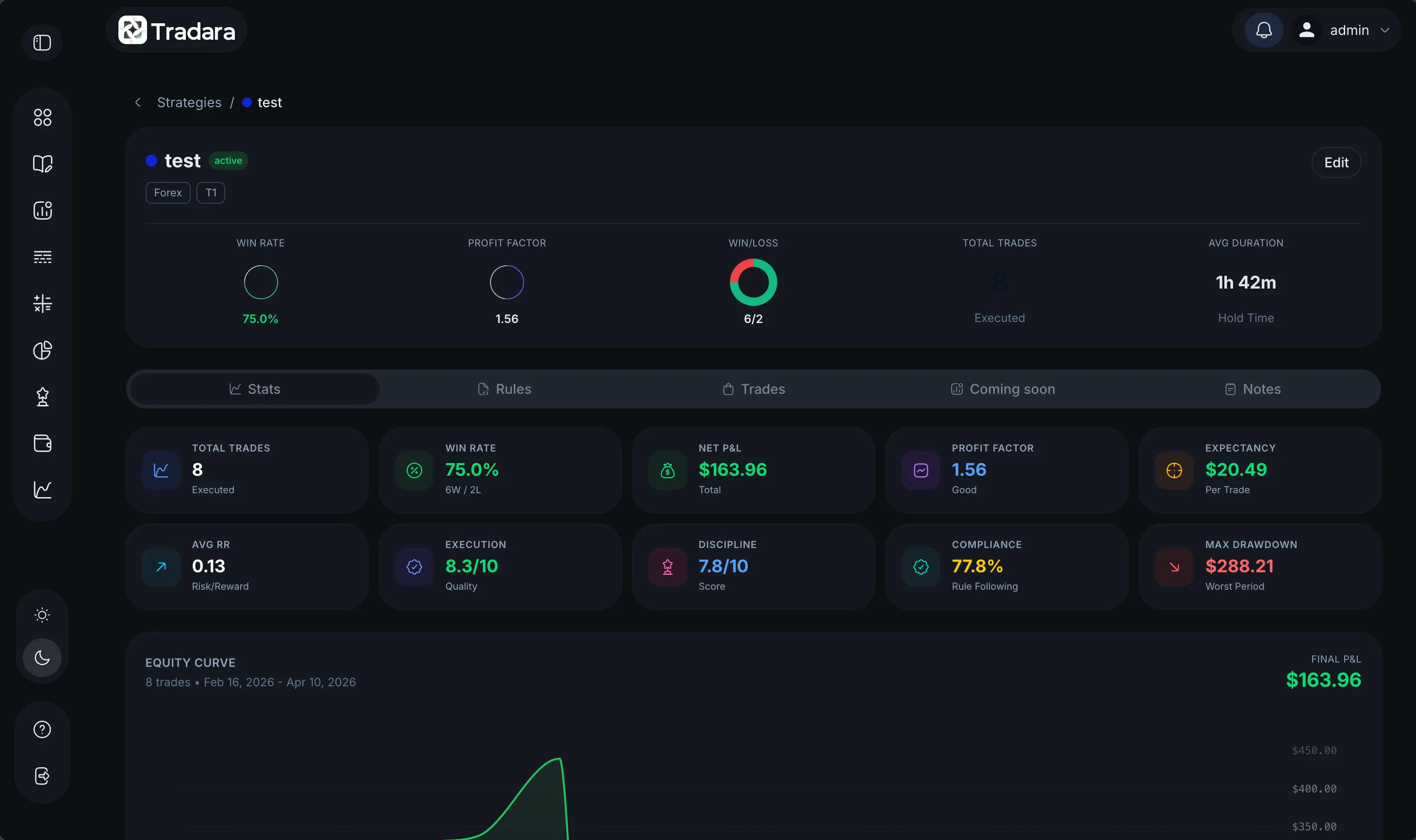Click the line chart sidebar icon

tap(43, 490)
